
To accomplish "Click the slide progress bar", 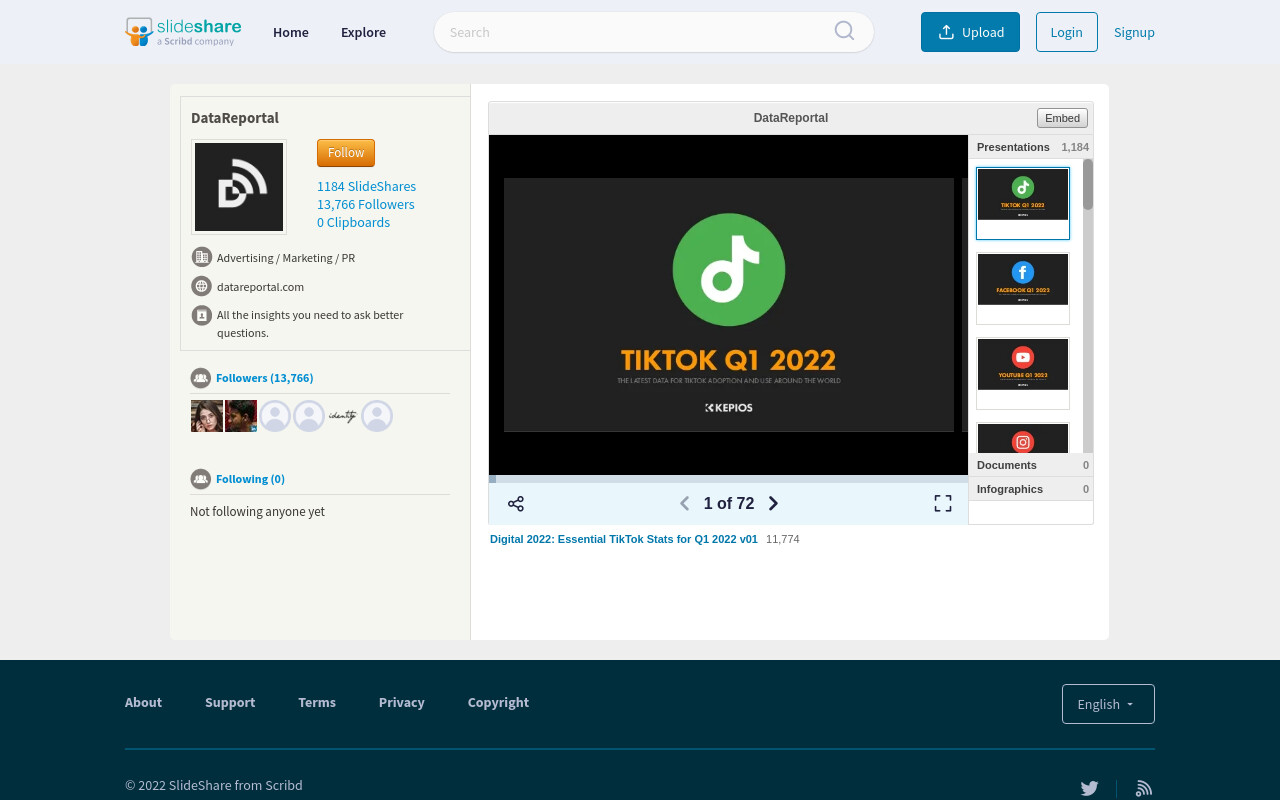I will [x=728, y=479].
